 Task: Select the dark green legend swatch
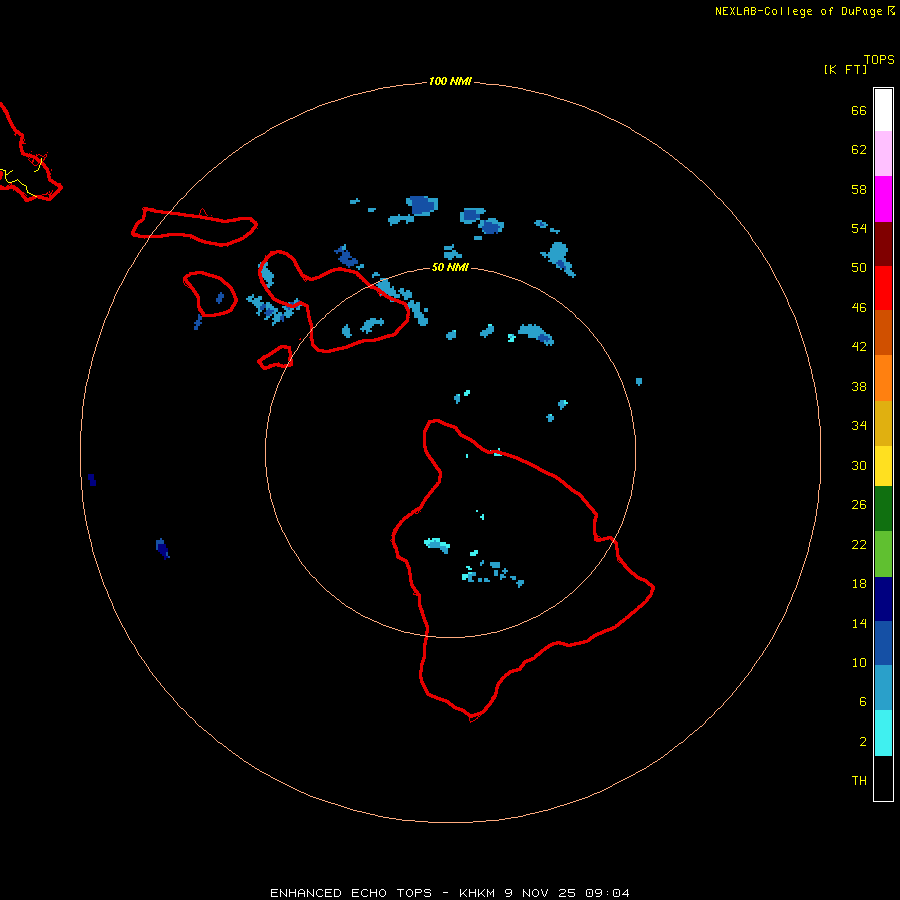coord(883,509)
